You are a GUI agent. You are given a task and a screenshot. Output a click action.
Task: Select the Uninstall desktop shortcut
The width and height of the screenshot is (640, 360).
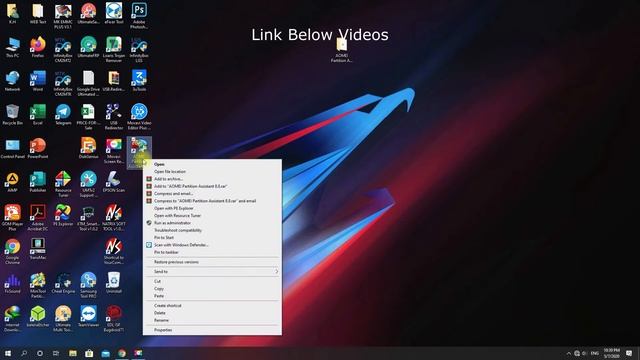click(x=113, y=283)
